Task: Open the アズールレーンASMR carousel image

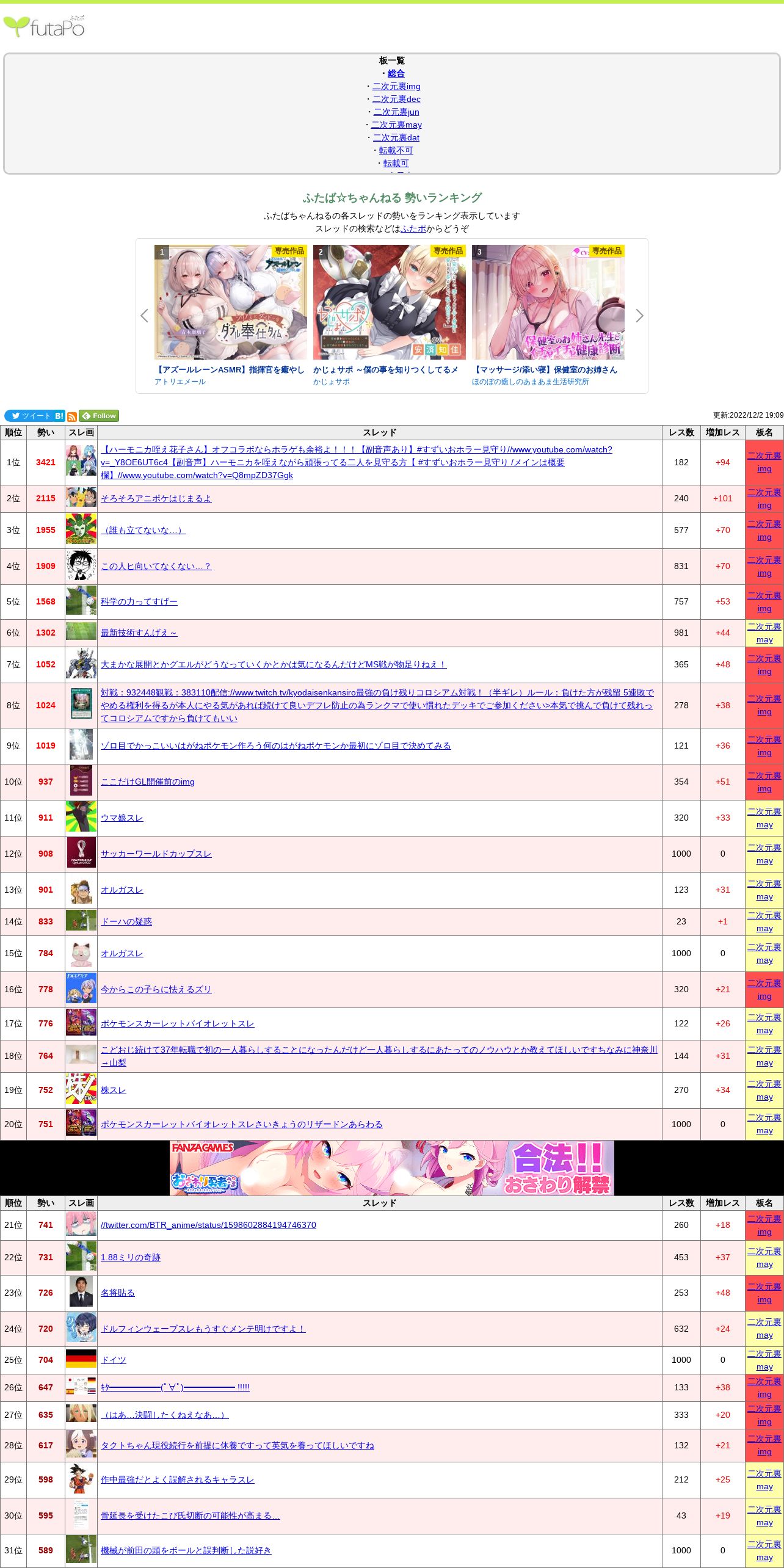Action: 231,302
